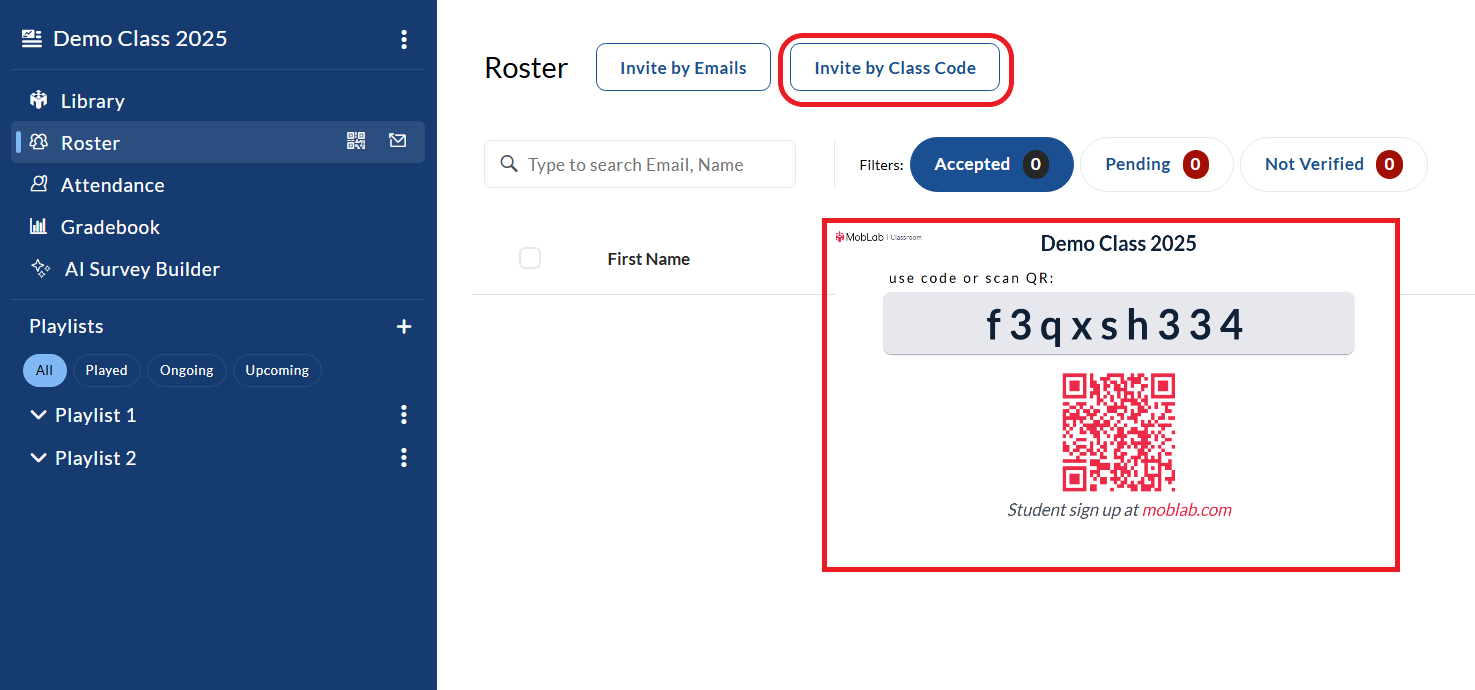Click the search magnifier icon
1475x690 pixels.
point(509,163)
